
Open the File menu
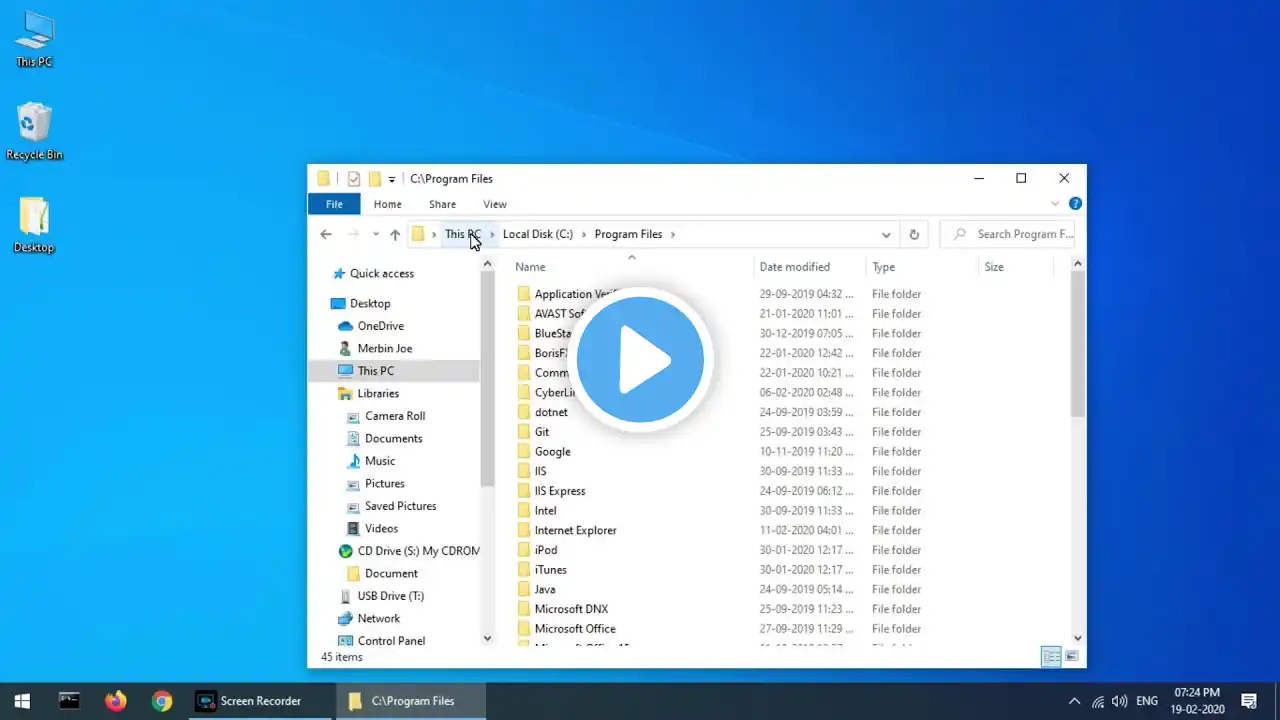tap(334, 204)
